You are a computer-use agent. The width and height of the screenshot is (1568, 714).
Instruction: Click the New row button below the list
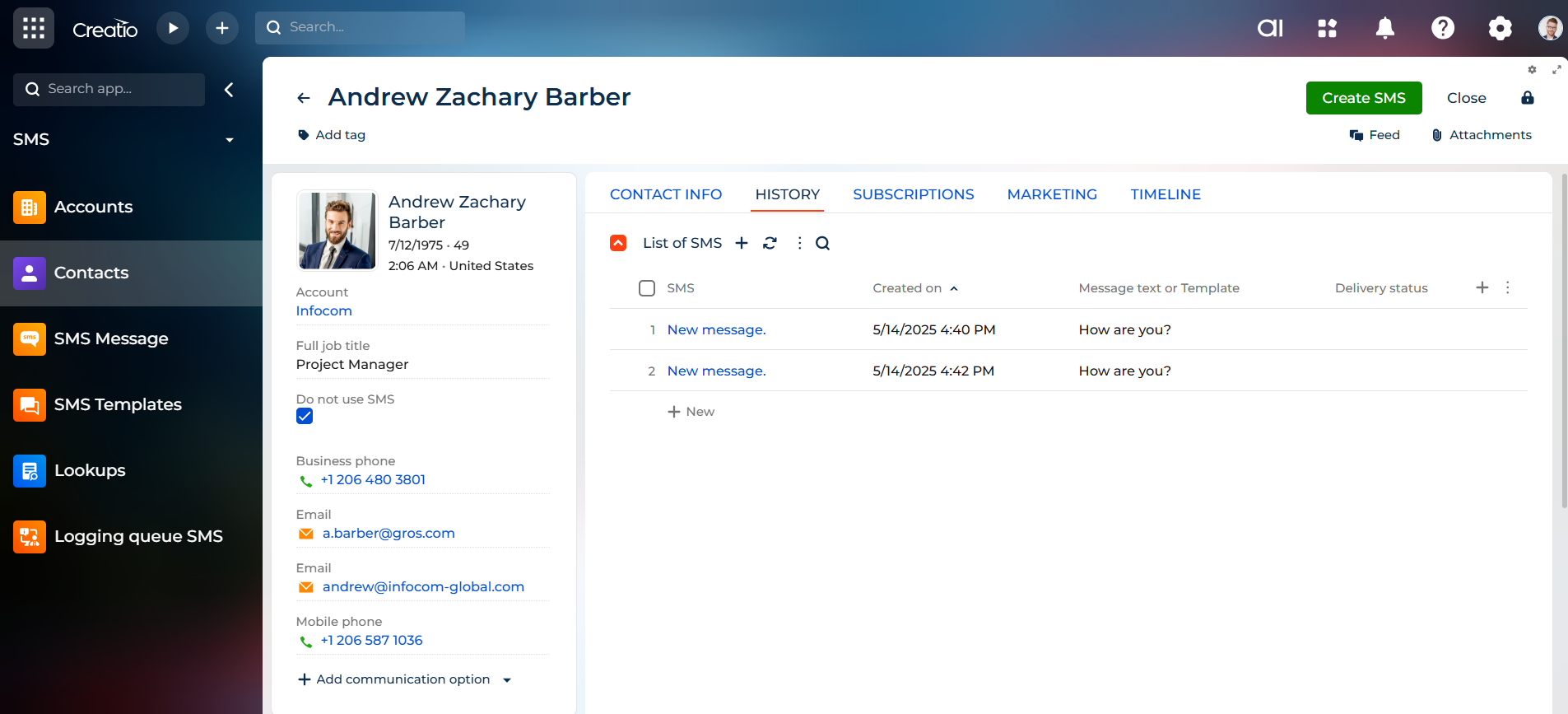tap(691, 412)
